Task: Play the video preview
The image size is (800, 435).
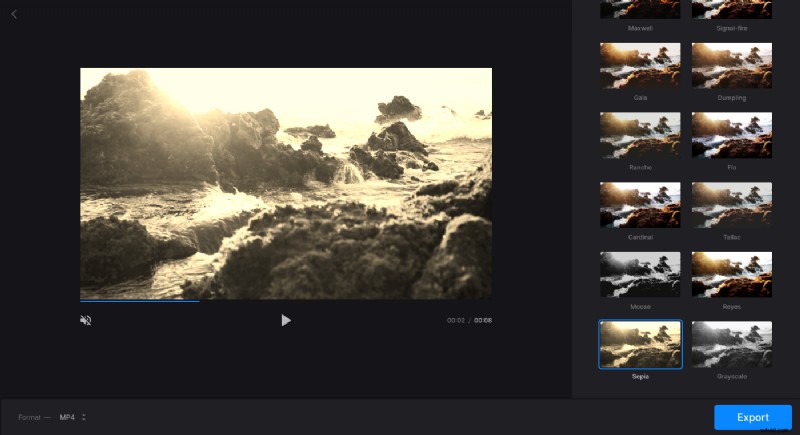Action: [x=286, y=320]
